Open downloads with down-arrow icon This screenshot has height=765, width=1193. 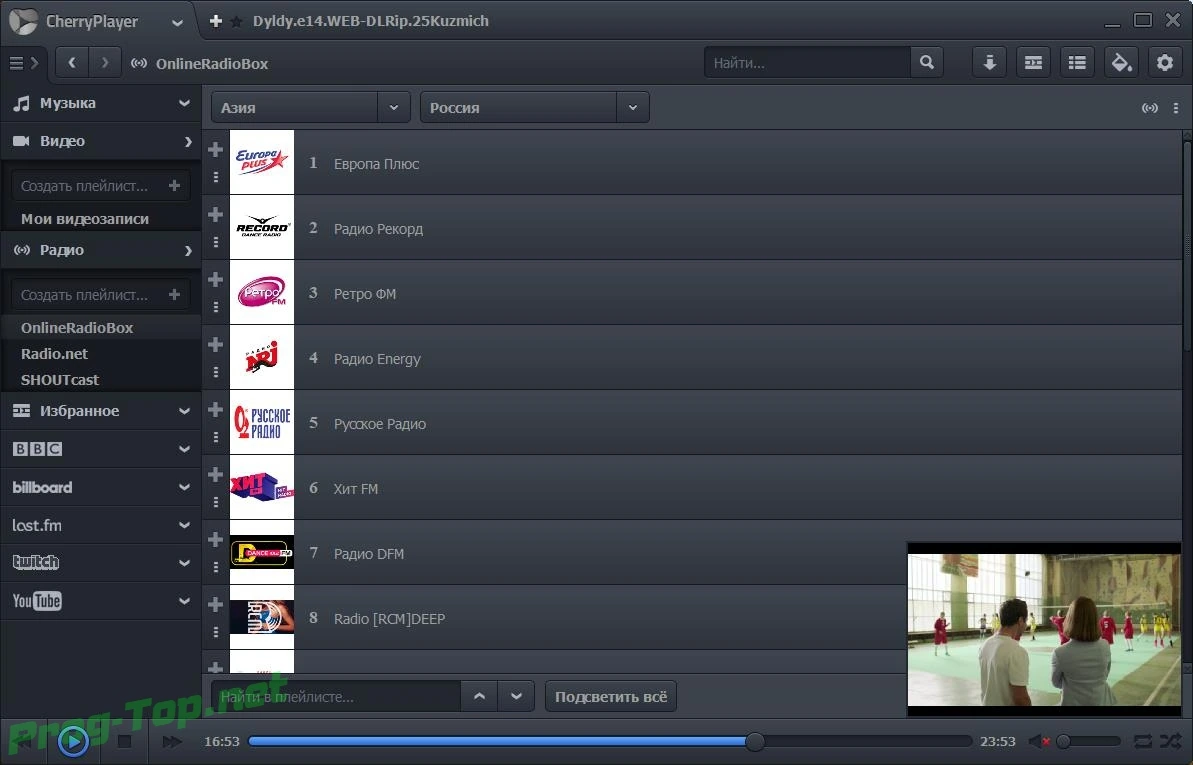989,62
